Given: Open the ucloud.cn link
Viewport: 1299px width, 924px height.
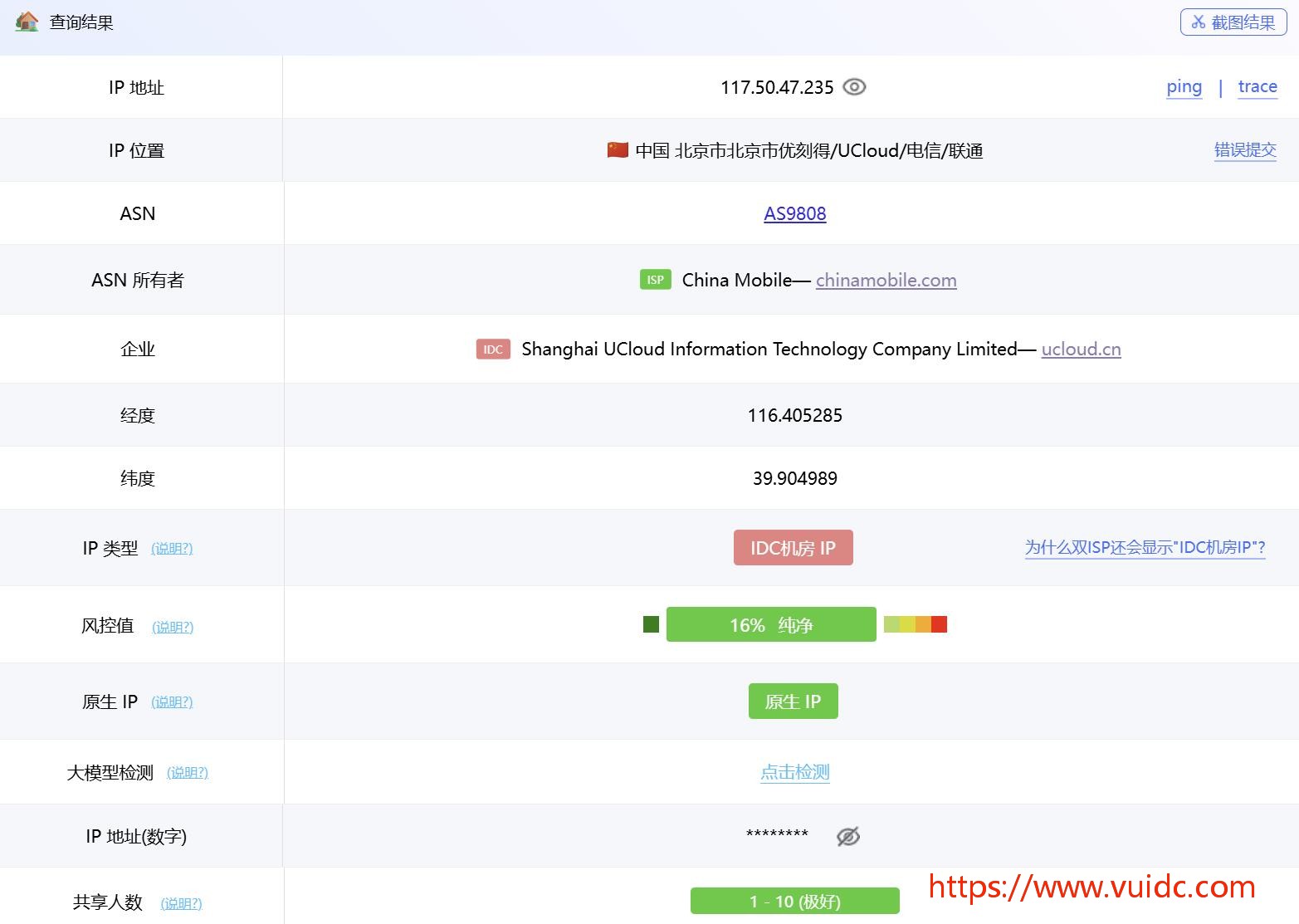Looking at the screenshot, I should point(1081,349).
